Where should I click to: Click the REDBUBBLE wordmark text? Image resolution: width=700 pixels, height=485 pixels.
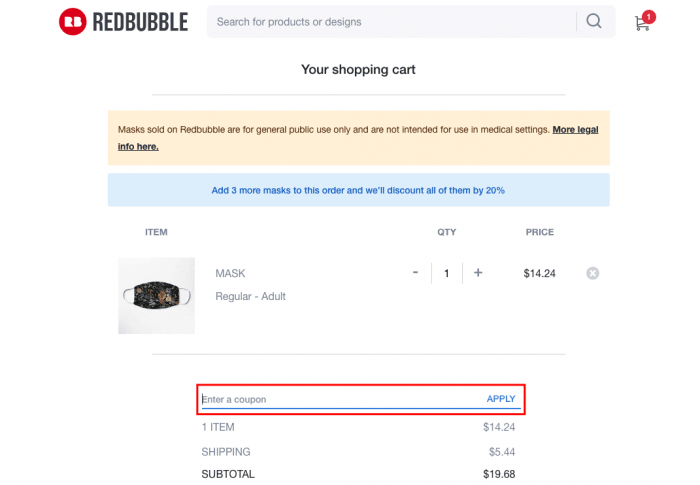coord(140,21)
